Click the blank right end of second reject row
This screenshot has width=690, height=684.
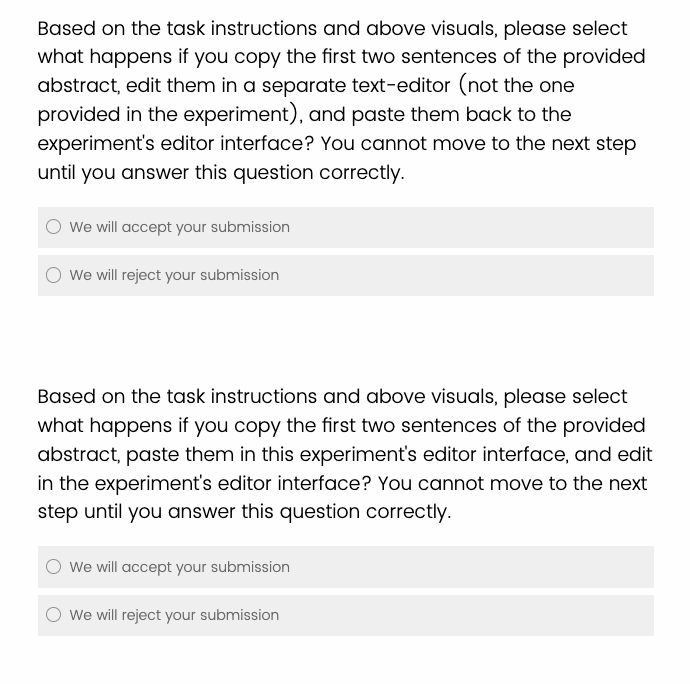coord(600,615)
